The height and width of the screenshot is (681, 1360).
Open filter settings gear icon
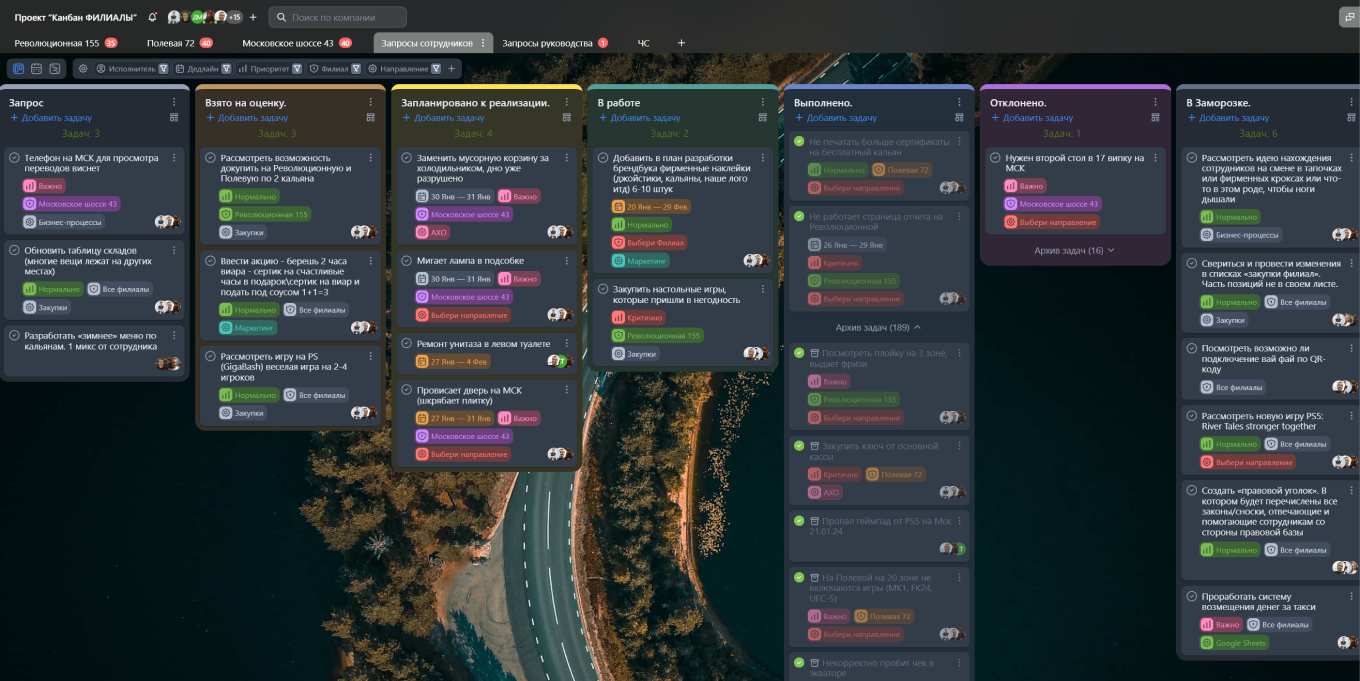pyautogui.click(x=83, y=69)
